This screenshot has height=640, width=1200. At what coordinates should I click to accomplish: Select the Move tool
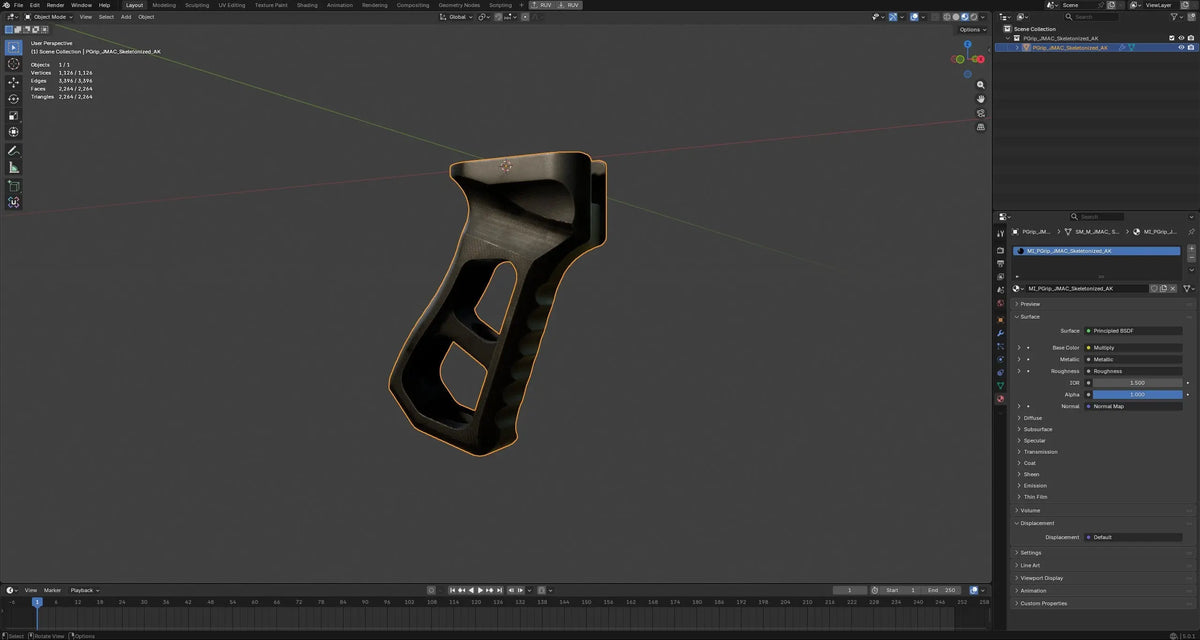point(14,82)
